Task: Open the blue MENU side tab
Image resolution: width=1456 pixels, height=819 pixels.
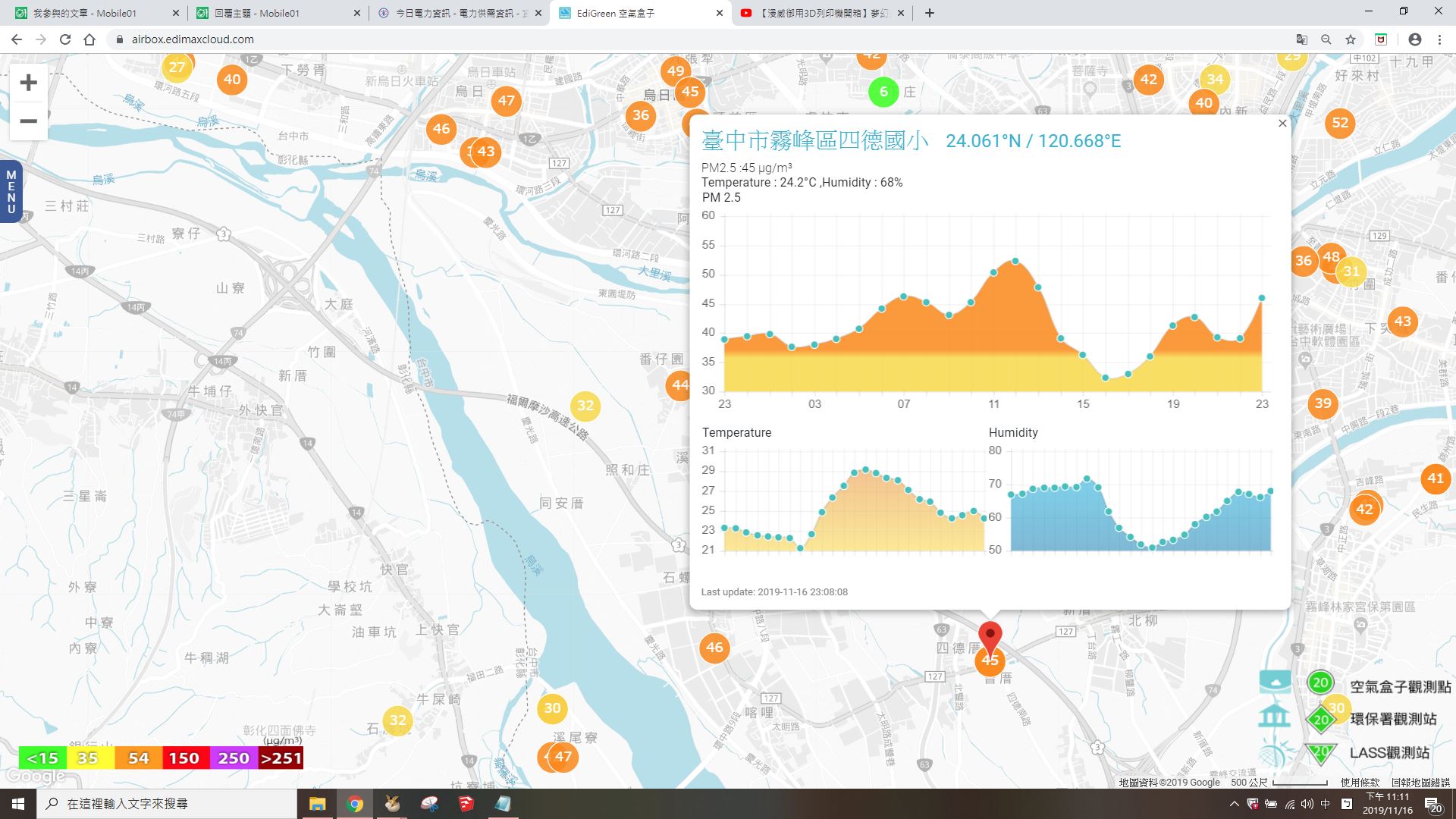Action: pos(11,192)
